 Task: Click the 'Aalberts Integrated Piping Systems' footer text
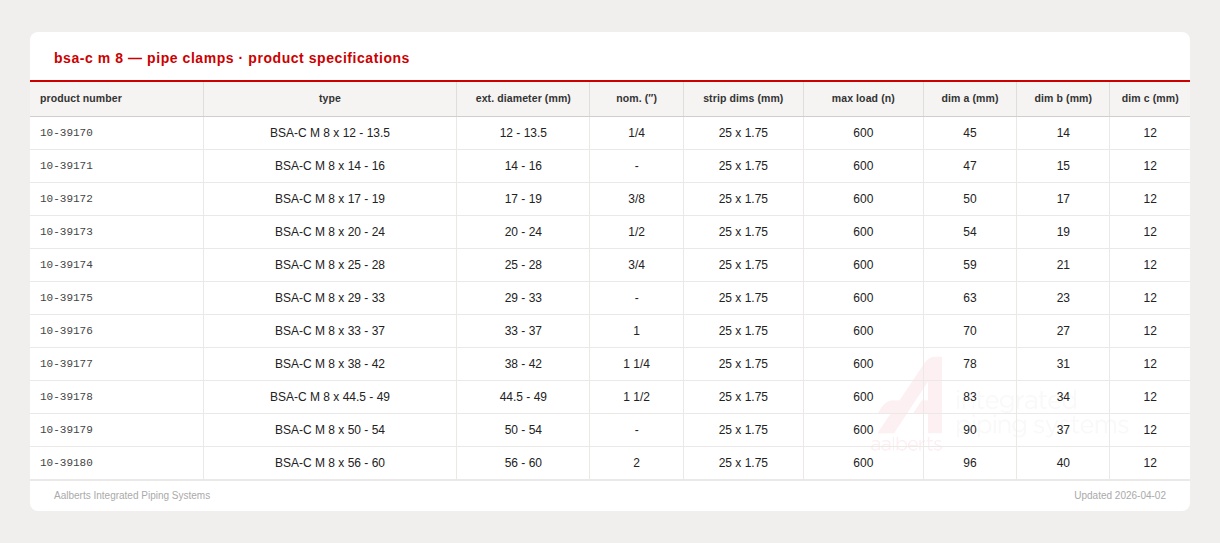pyautogui.click(x=132, y=496)
